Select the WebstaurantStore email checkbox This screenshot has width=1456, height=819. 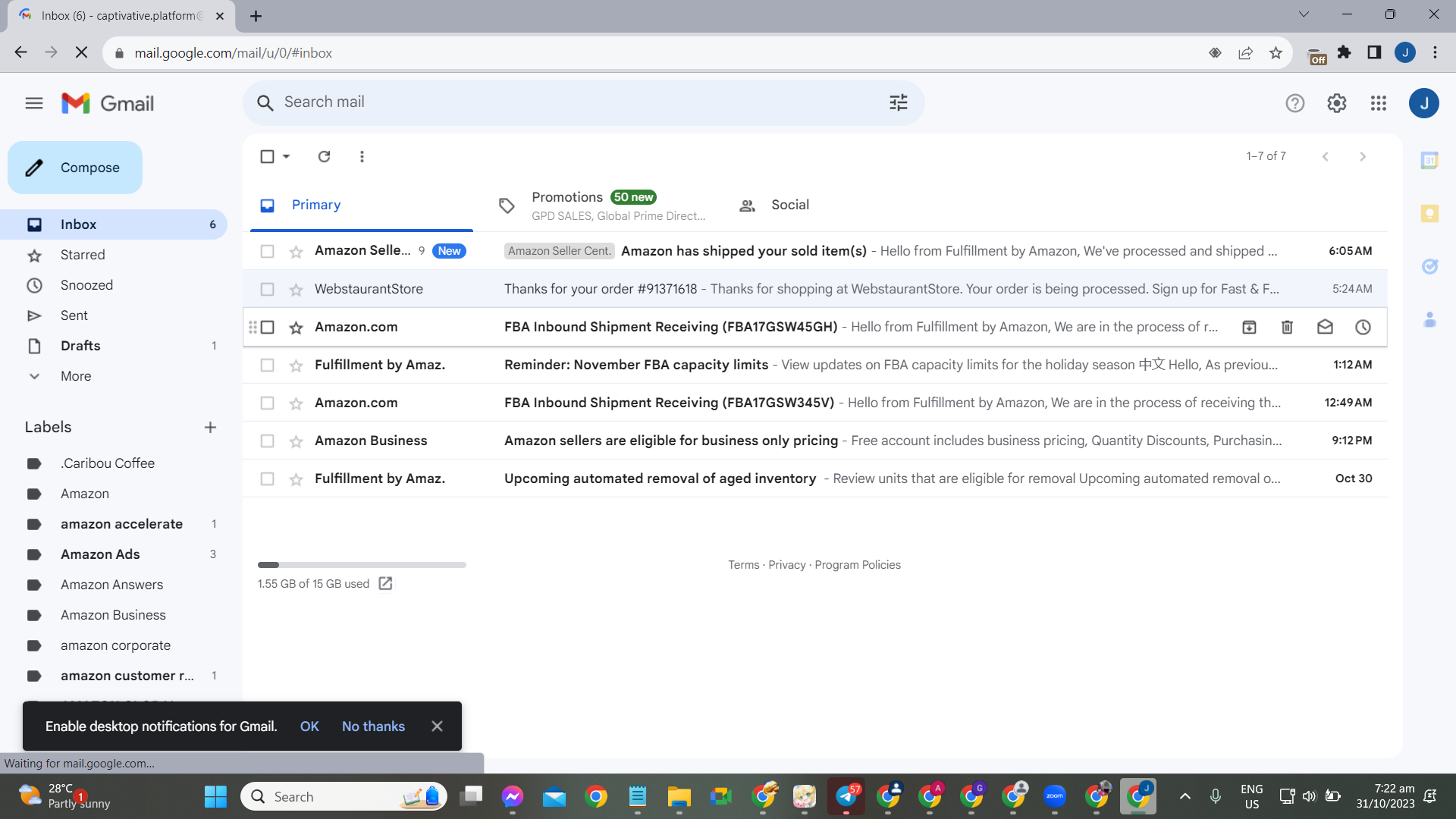pos(267,289)
